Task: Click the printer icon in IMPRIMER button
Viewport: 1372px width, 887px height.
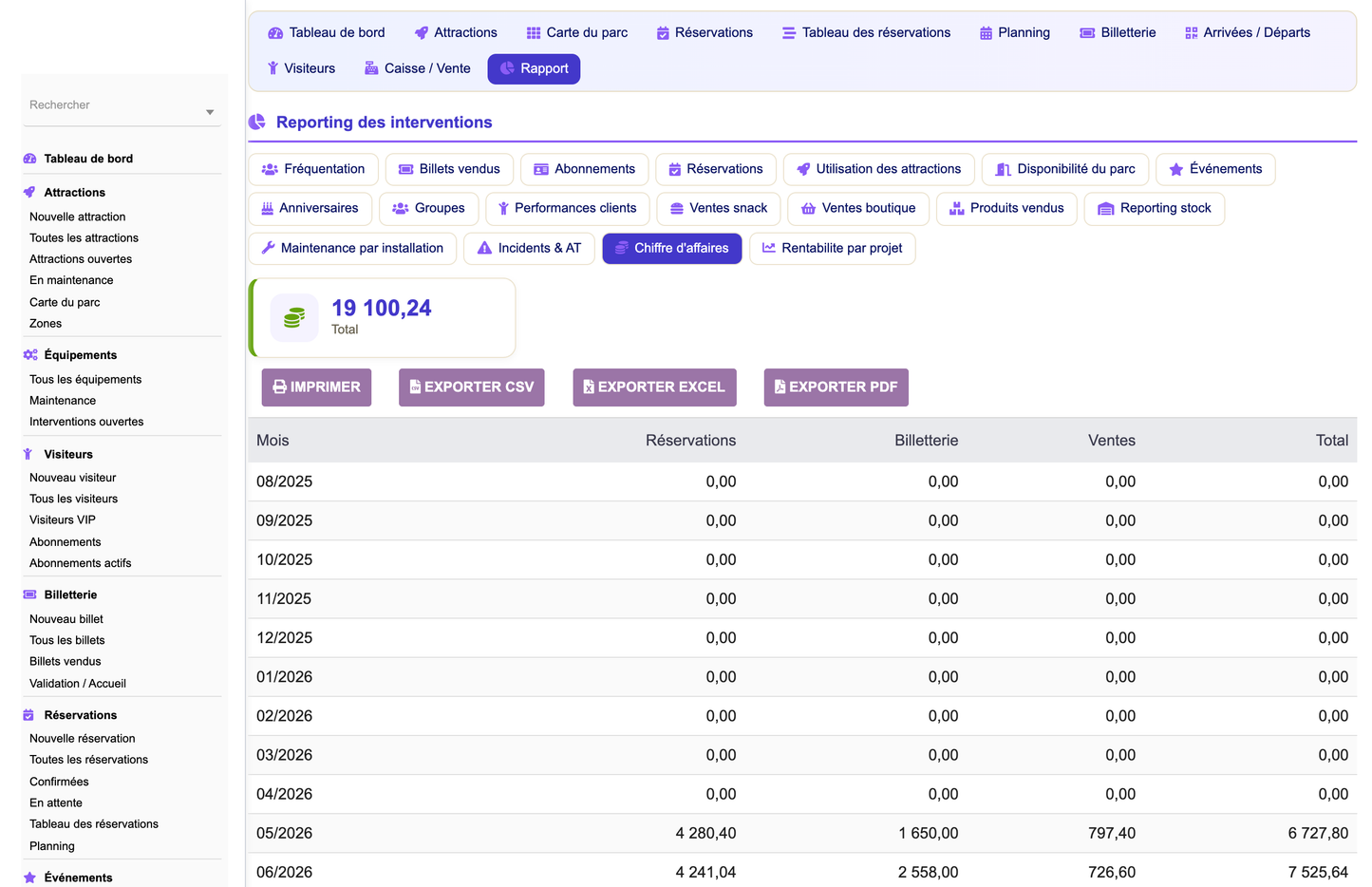Action: pyautogui.click(x=280, y=387)
